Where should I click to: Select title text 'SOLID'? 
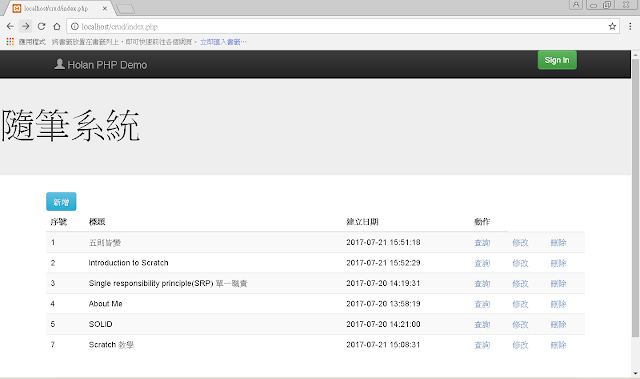[100, 324]
